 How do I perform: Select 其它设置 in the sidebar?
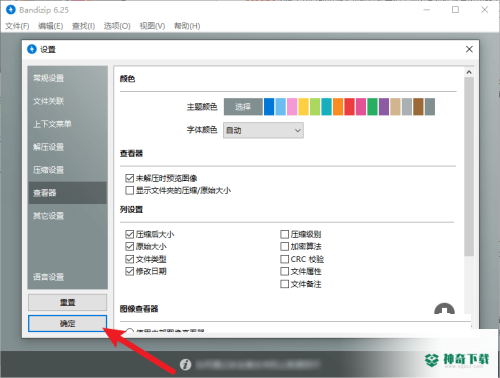pyautogui.click(x=68, y=216)
